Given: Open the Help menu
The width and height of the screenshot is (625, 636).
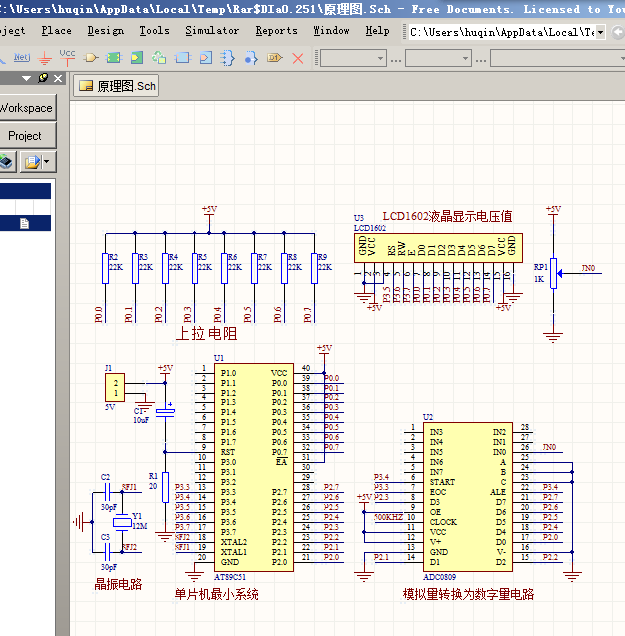Looking at the screenshot, I should pos(377,31).
